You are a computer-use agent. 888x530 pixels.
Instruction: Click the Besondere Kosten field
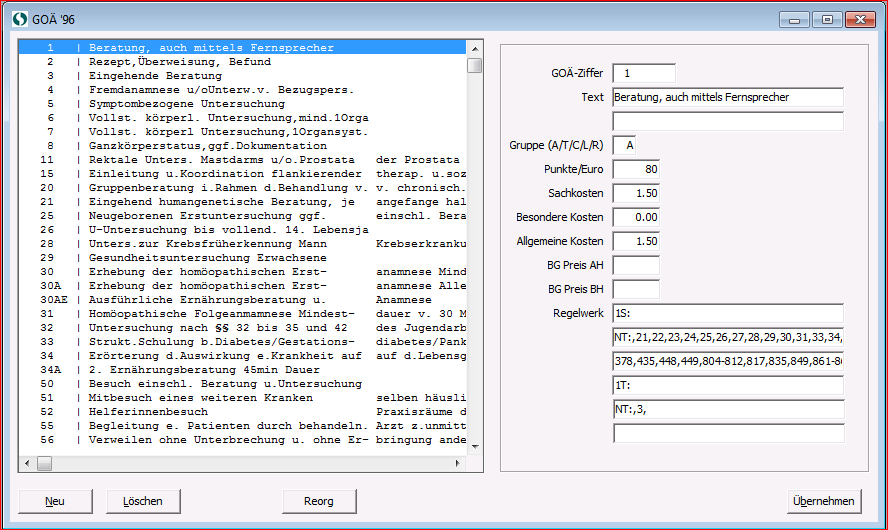point(635,217)
